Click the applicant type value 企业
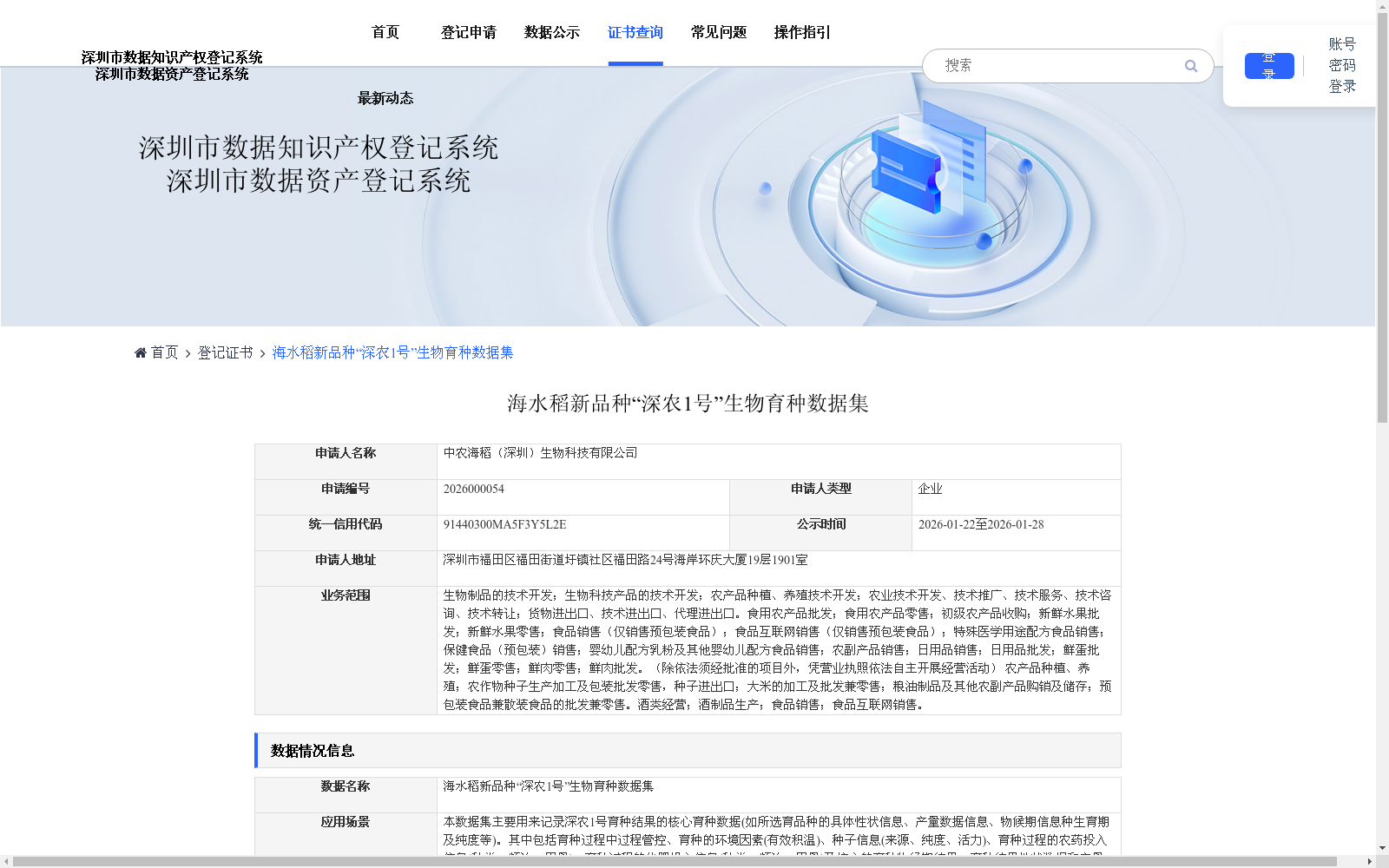1389x868 pixels. (931, 489)
